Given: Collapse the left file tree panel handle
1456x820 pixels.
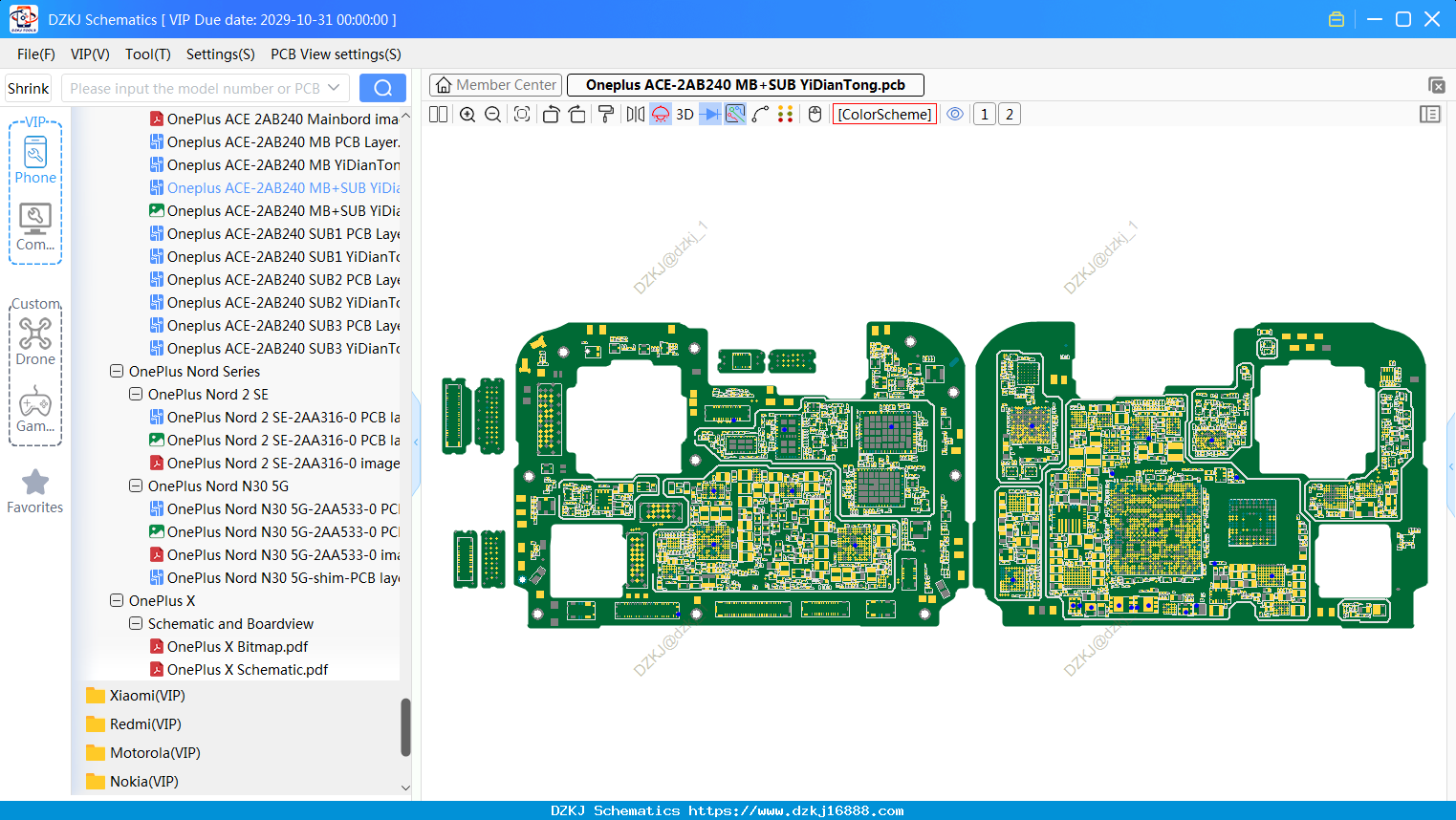Looking at the screenshot, I should point(416,442).
